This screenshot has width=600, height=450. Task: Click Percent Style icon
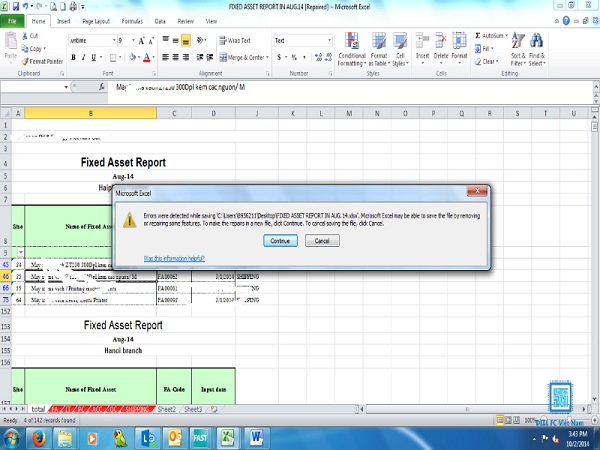coord(294,57)
